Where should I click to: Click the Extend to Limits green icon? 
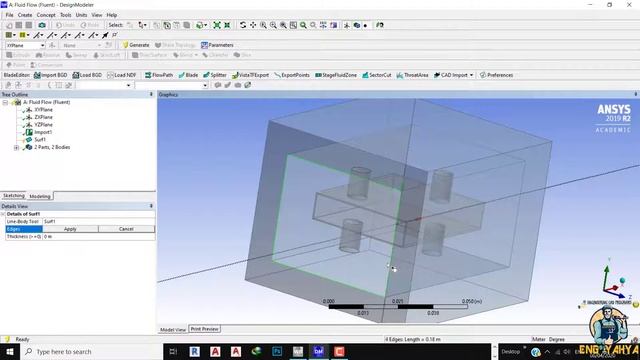(217, 25)
